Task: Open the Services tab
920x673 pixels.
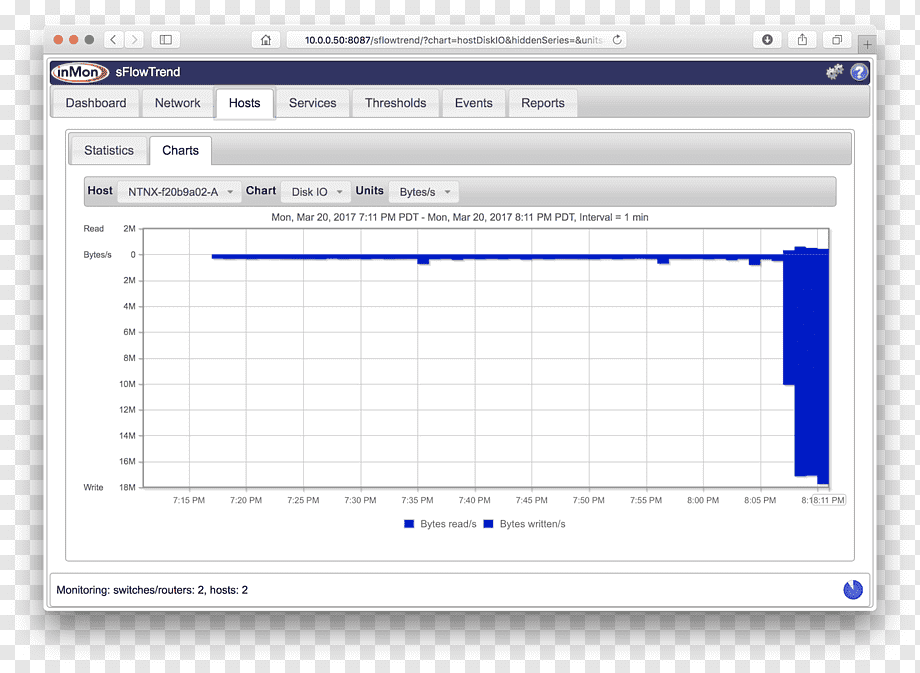Action: [x=313, y=103]
